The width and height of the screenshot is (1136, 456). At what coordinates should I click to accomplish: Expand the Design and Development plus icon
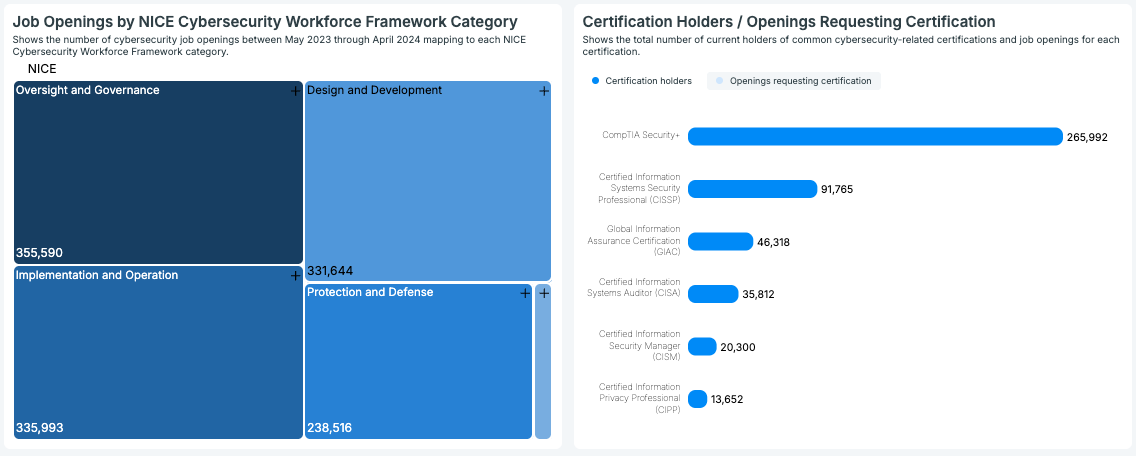[544, 91]
